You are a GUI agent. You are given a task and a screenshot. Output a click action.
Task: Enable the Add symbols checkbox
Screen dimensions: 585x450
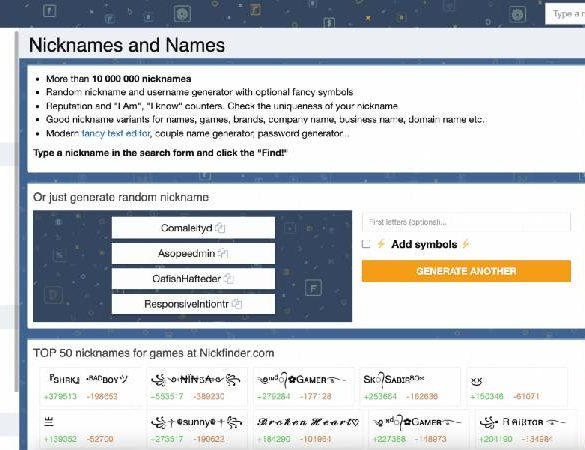(x=366, y=244)
